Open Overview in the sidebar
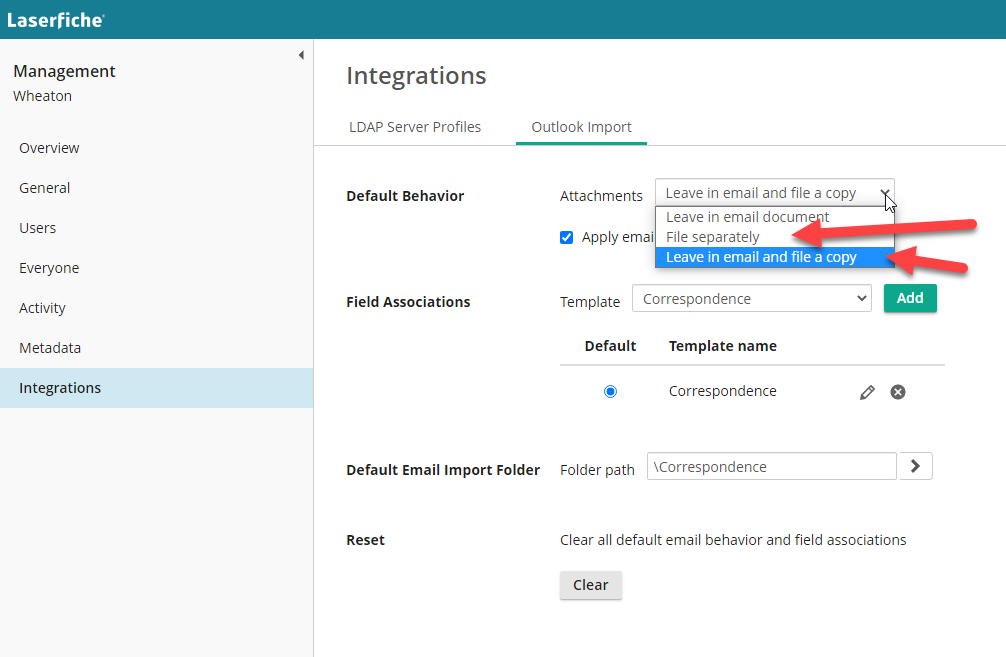1006x657 pixels. pyautogui.click(x=49, y=148)
